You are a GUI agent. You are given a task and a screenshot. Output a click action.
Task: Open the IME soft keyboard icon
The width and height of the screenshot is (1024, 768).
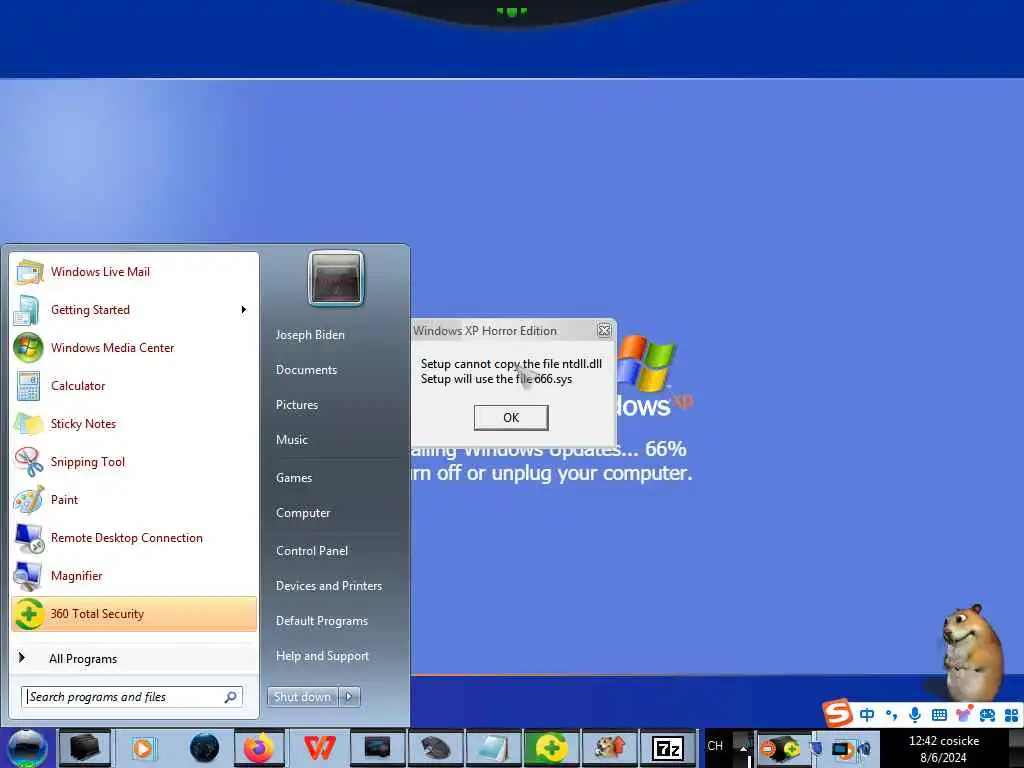939,715
